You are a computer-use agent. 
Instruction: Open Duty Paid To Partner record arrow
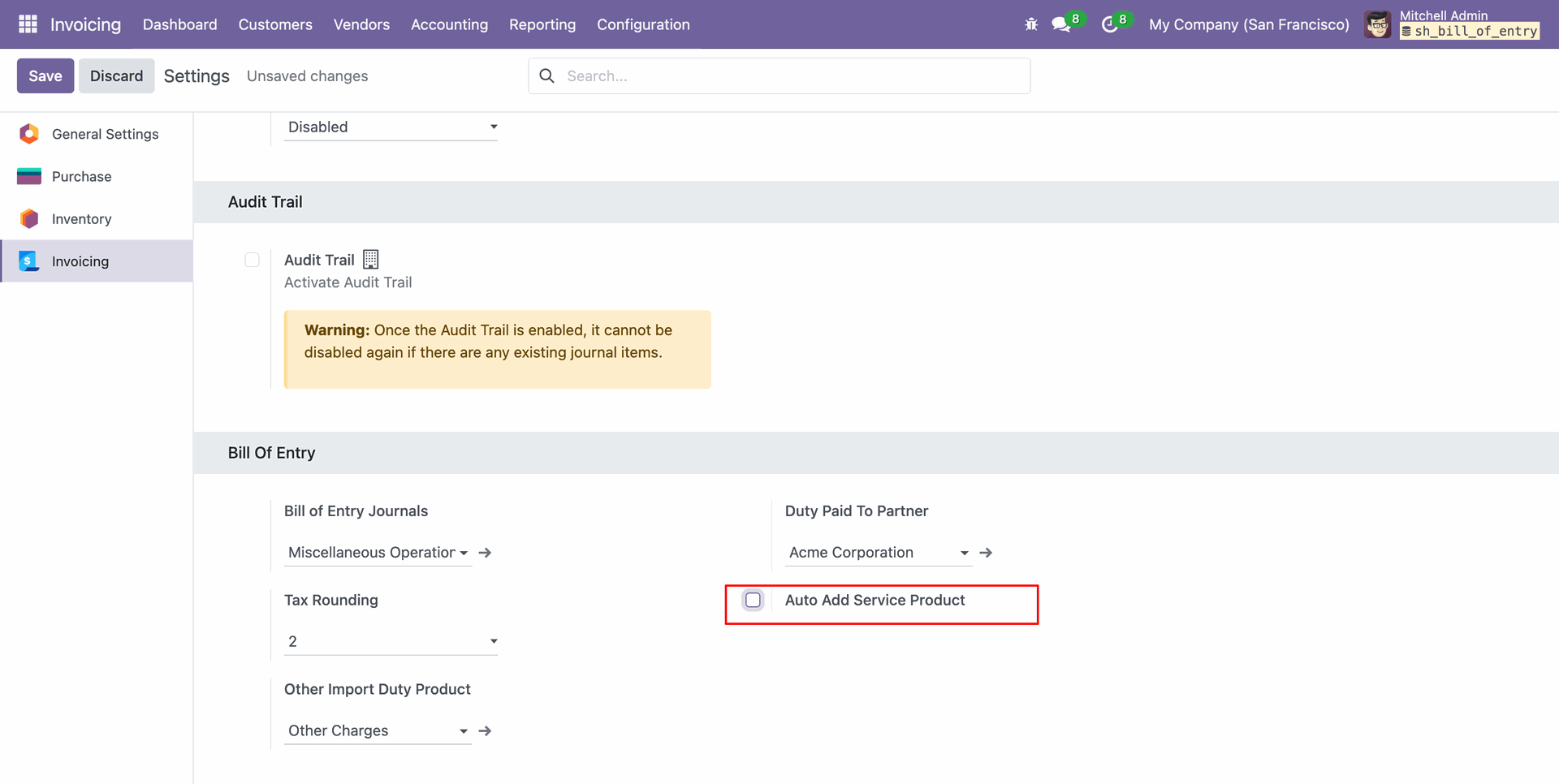[x=987, y=553]
